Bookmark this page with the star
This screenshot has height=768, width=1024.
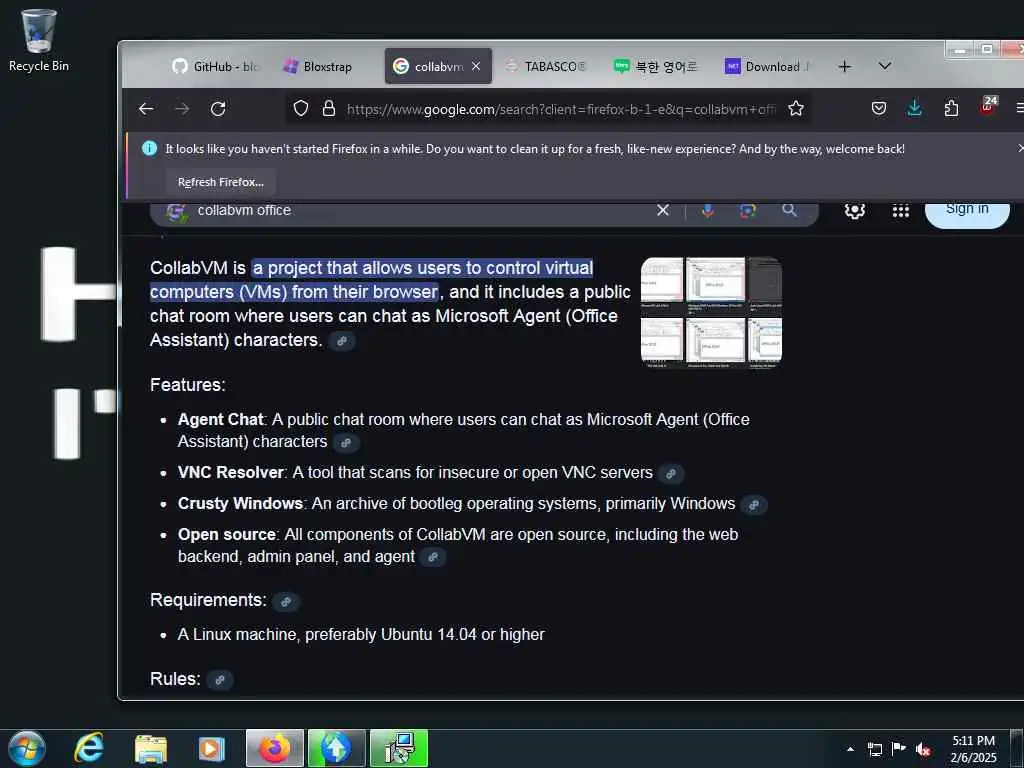[795, 108]
